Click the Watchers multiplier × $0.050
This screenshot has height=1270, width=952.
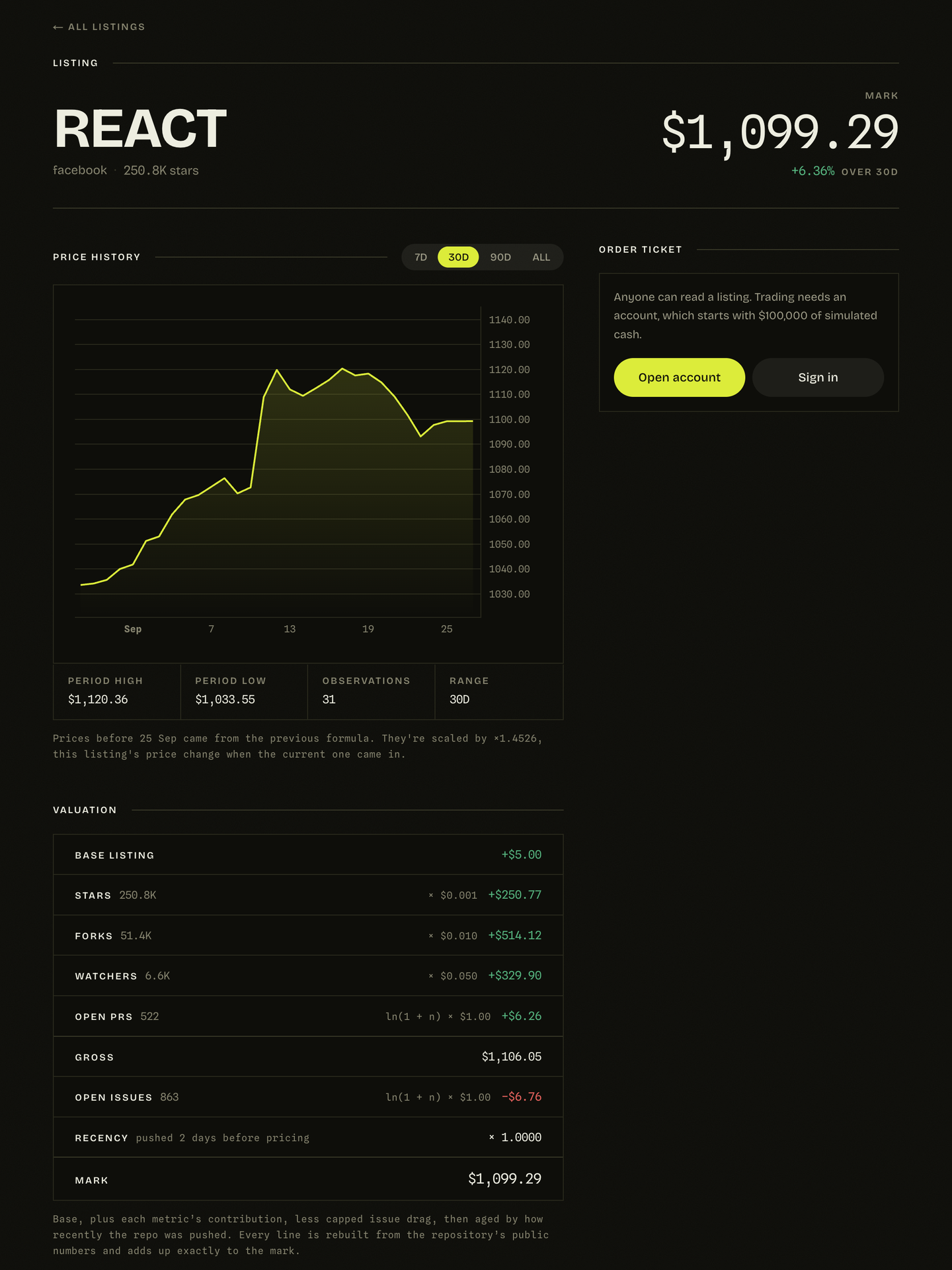click(x=453, y=976)
